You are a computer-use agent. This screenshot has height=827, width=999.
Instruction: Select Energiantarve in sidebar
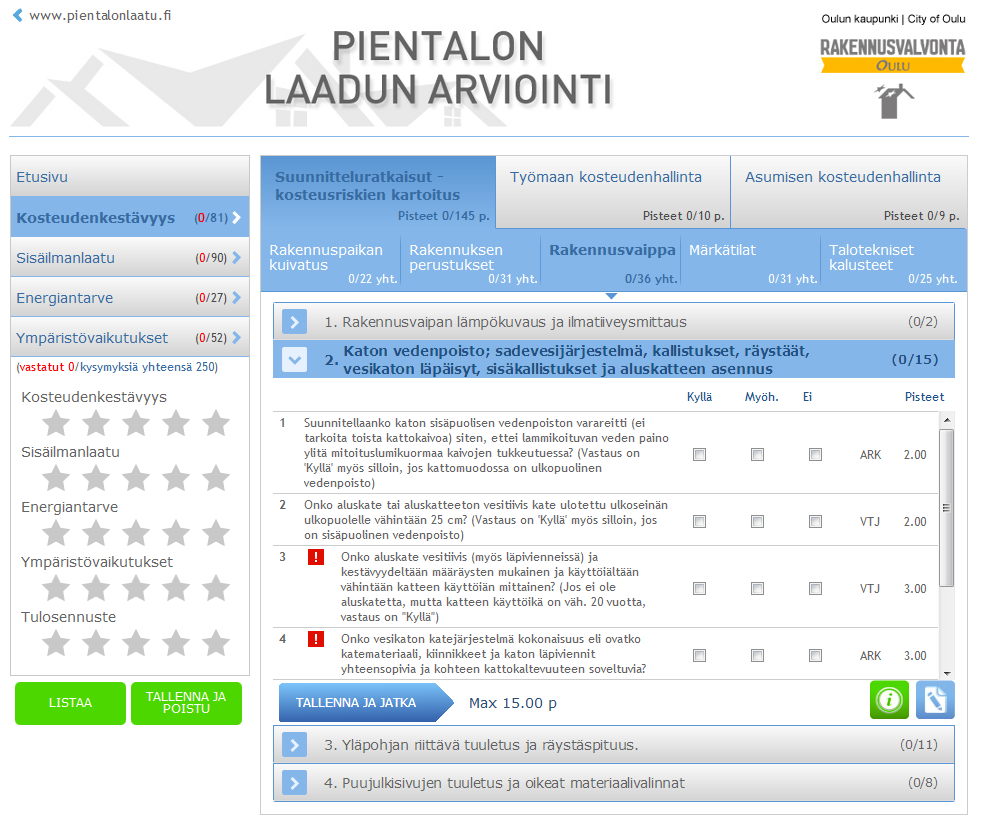pos(130,298)
